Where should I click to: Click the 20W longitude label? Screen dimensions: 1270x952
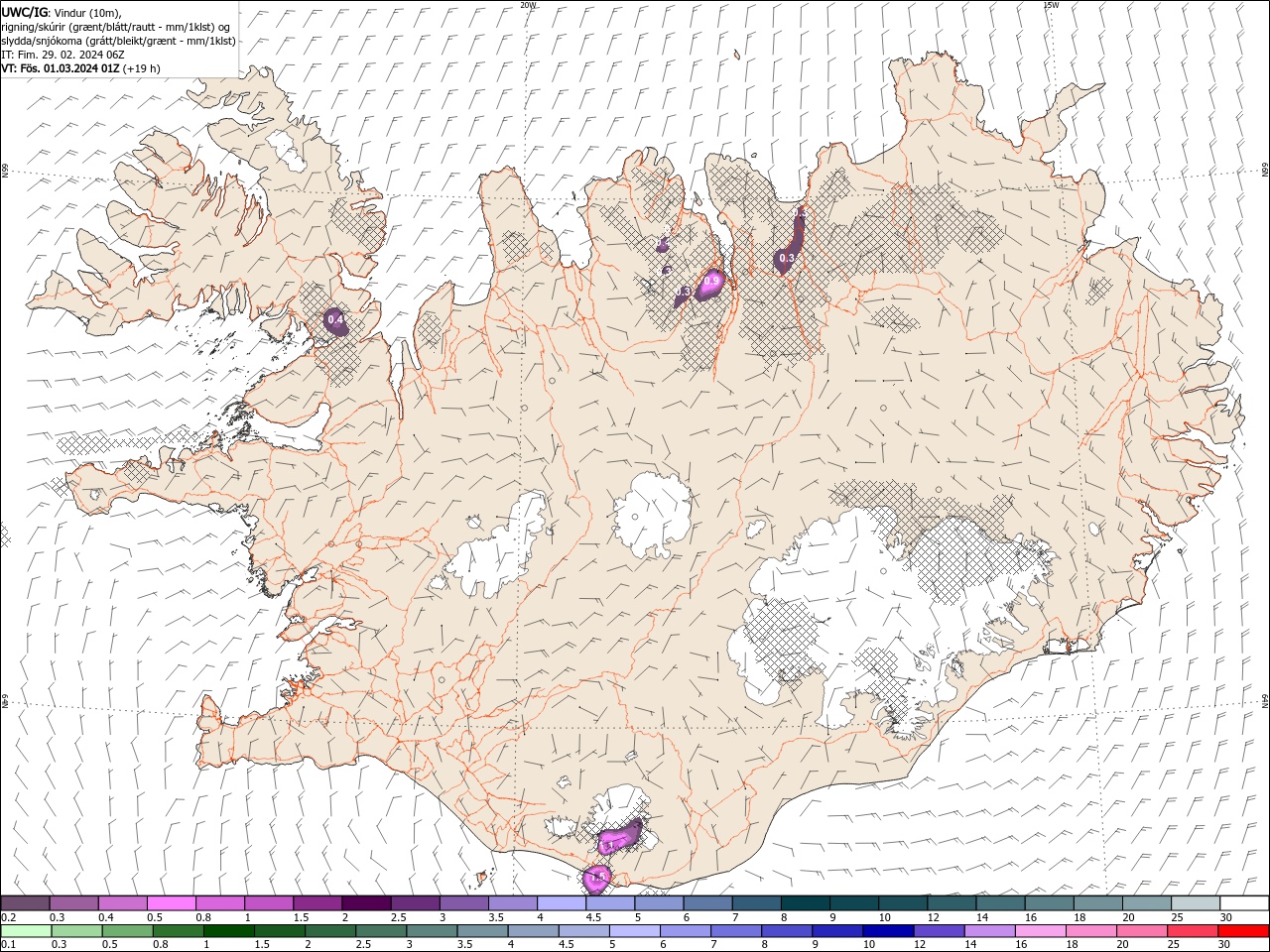528,5
